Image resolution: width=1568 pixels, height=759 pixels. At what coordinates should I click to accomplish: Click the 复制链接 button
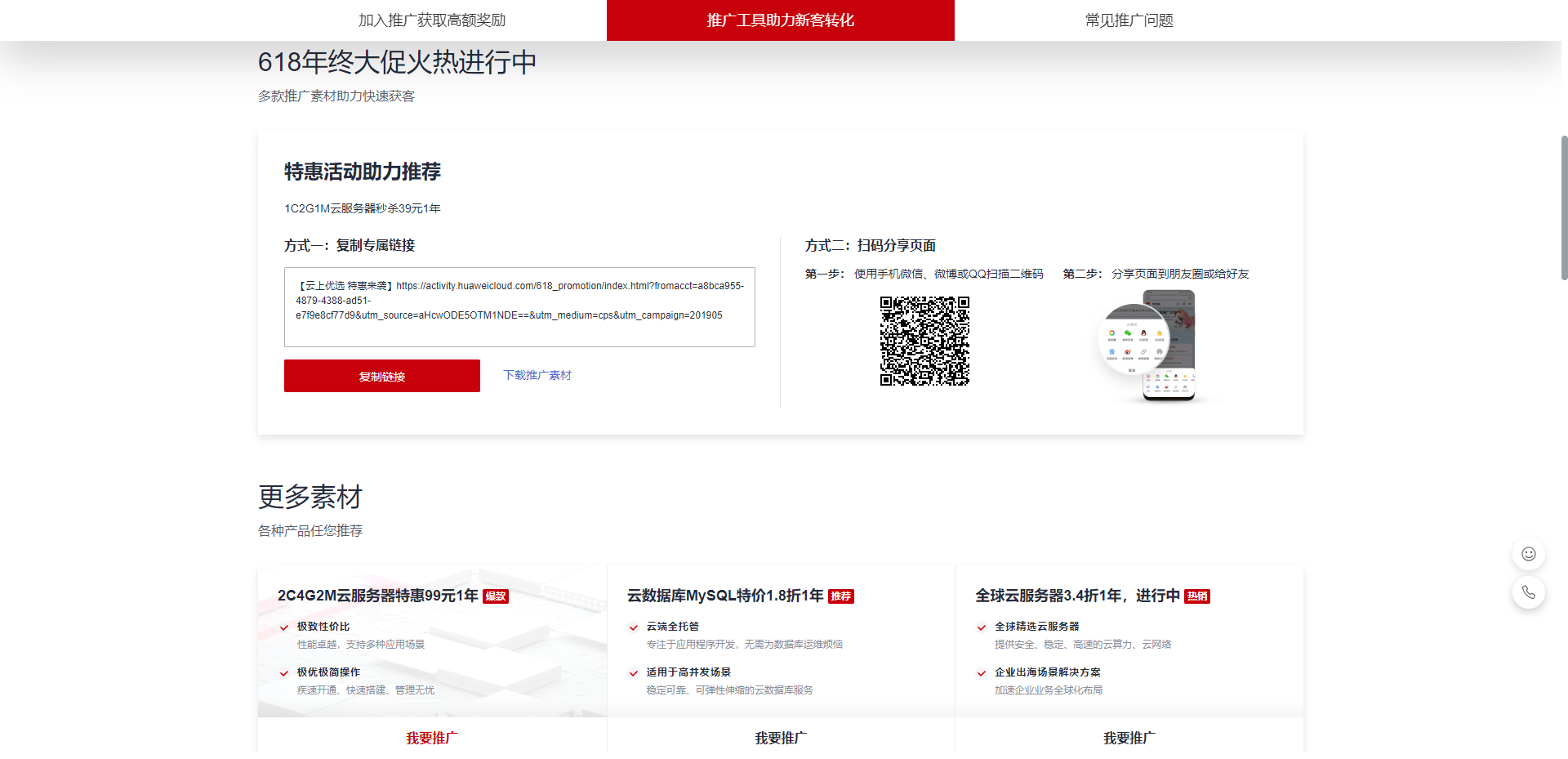point(382,376)
